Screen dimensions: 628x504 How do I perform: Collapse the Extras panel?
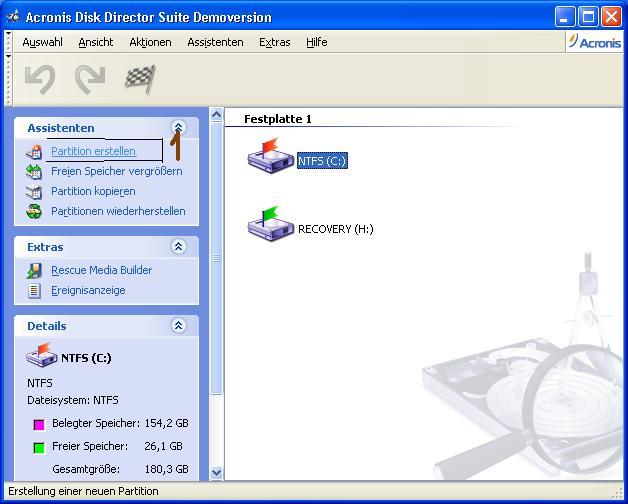(x=178, y=246)
